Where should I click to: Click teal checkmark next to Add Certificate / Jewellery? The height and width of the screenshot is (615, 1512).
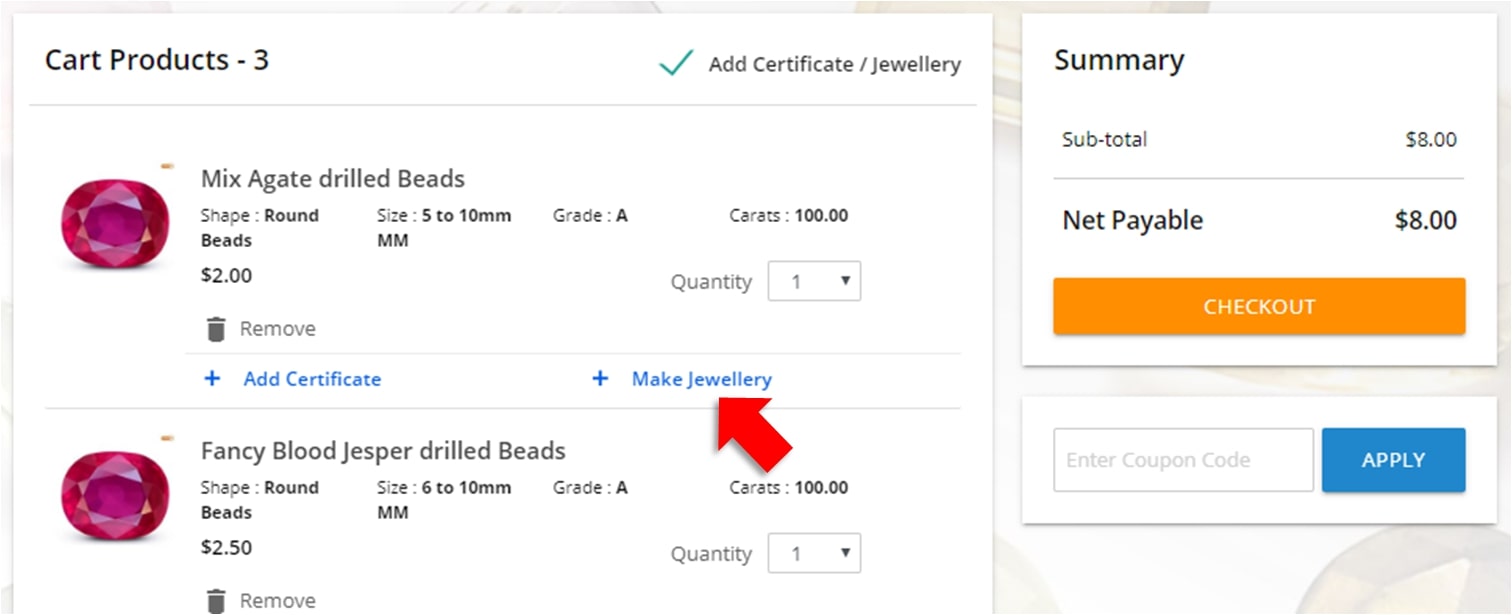pos(676,64)
